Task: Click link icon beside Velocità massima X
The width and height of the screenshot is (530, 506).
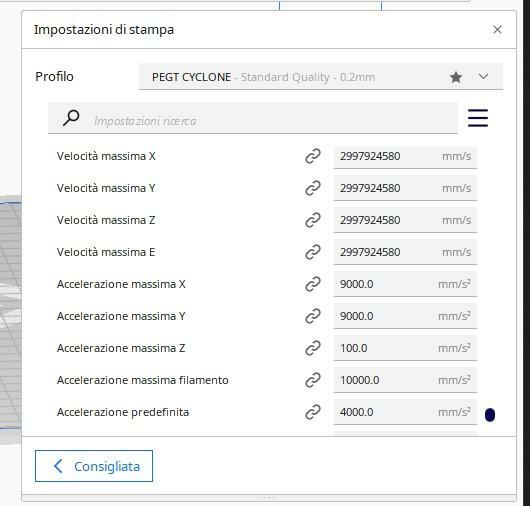Action: pos(313,156)
